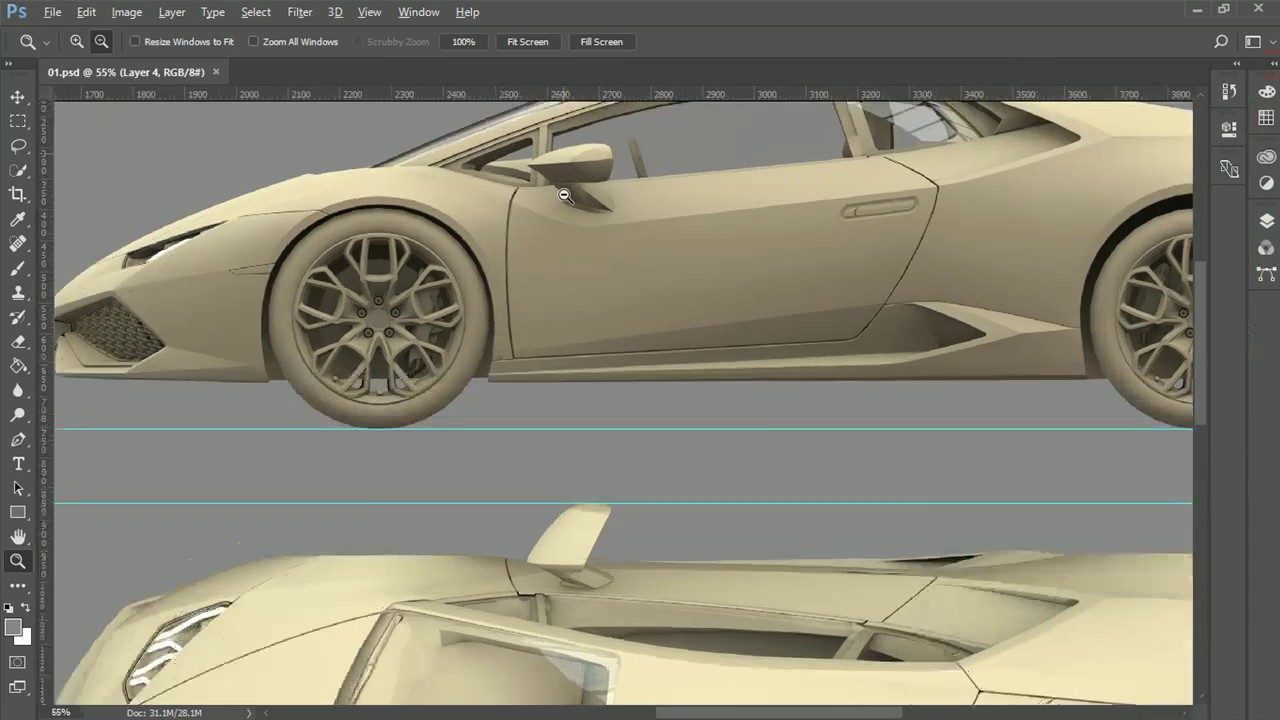The image size is (1280, 720).
Task: Select the Clone Stamp tool
Action: click(18, 293)
